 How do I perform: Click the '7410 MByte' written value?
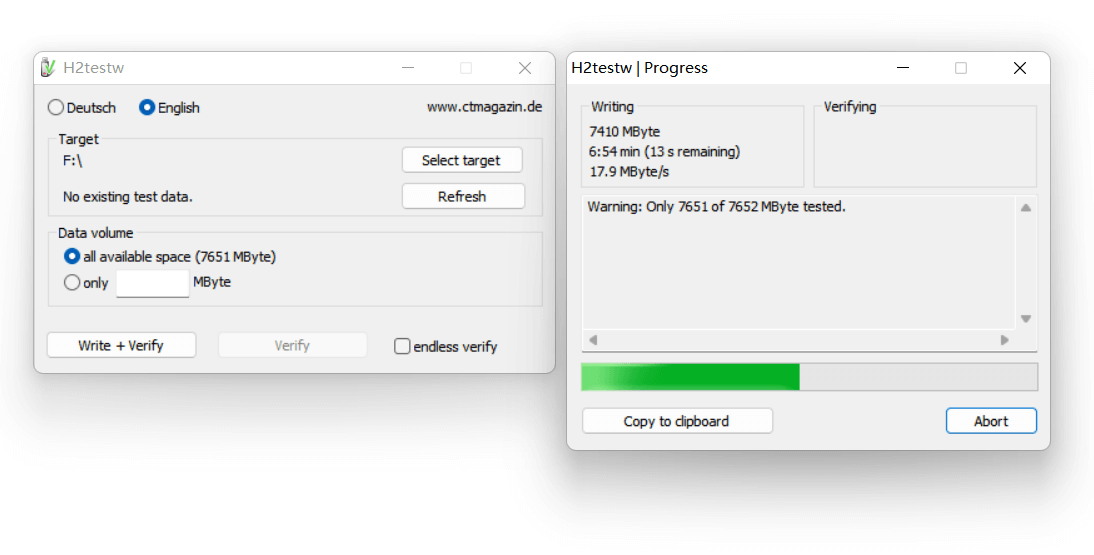click(x=624, y=131)
